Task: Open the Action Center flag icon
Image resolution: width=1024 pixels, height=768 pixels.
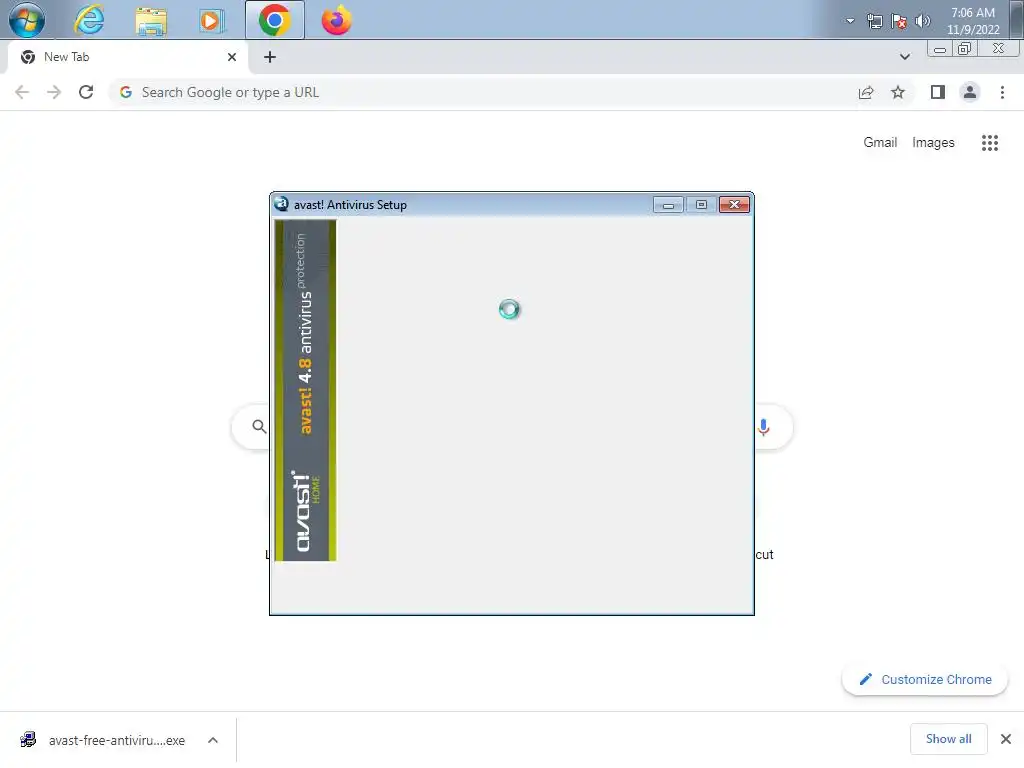Action: (899, 21)
